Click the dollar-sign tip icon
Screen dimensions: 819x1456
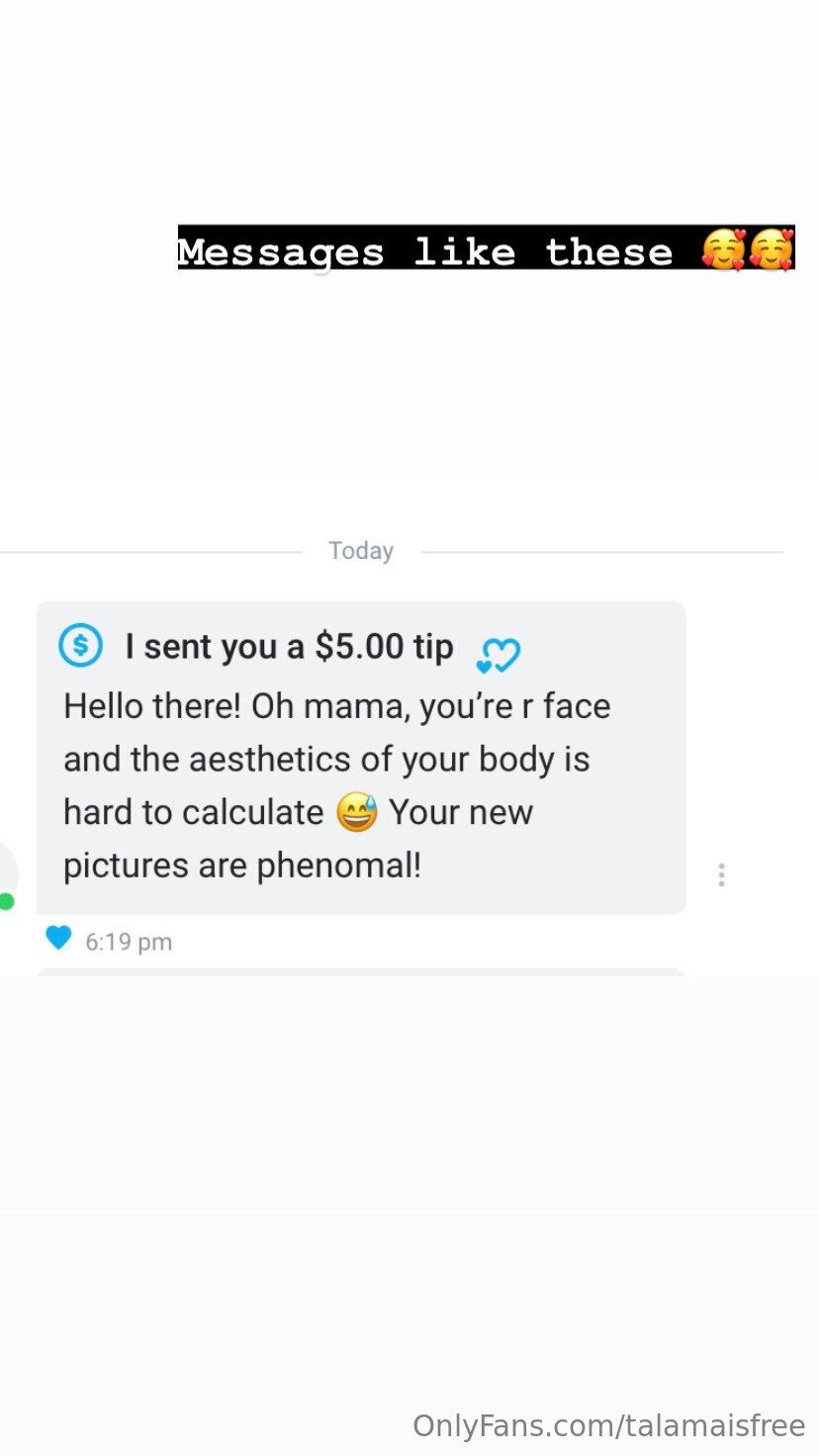[x=81, y=646]
